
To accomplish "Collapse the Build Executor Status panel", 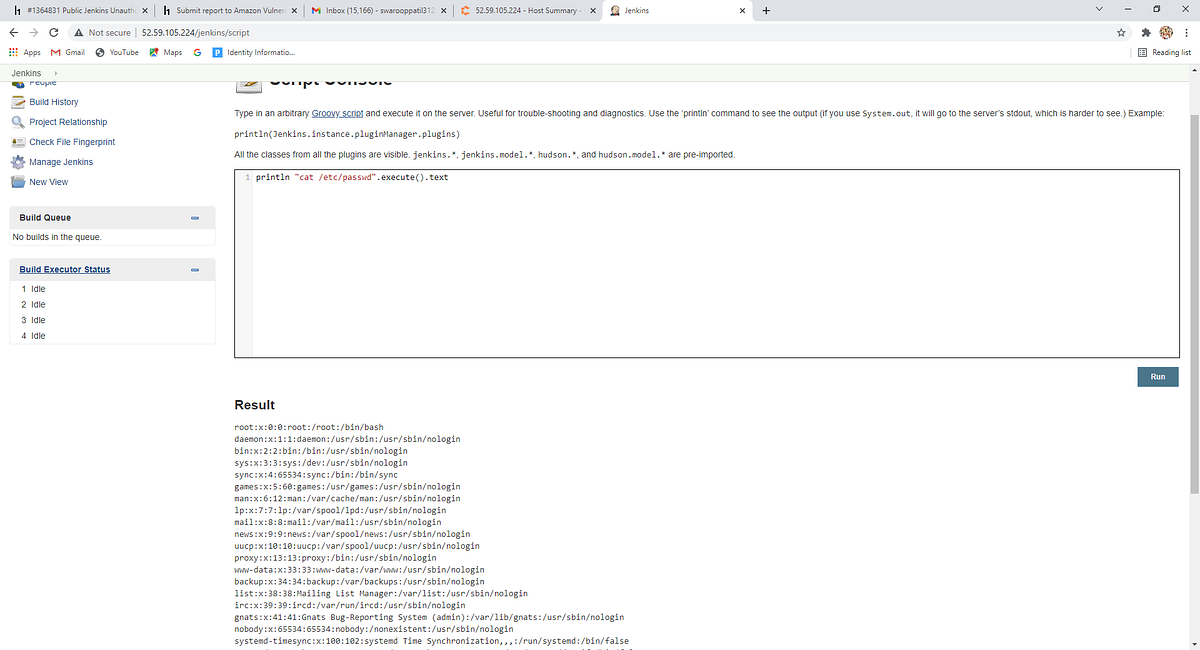I will point(194,269).
